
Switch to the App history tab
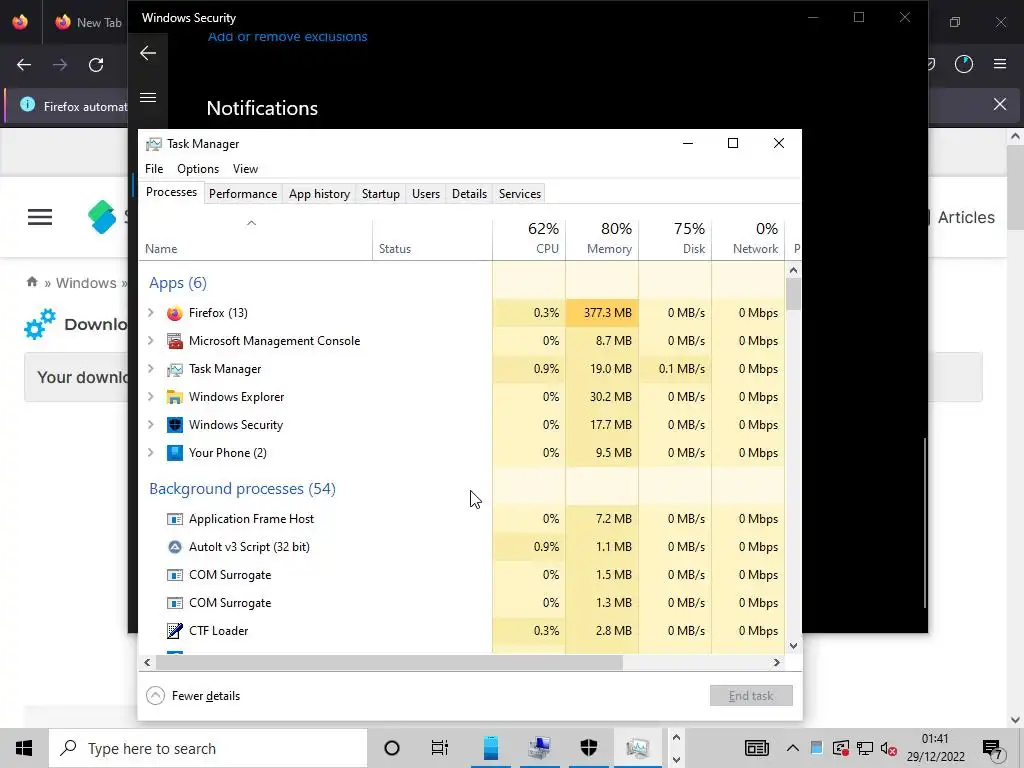point(319,194)
